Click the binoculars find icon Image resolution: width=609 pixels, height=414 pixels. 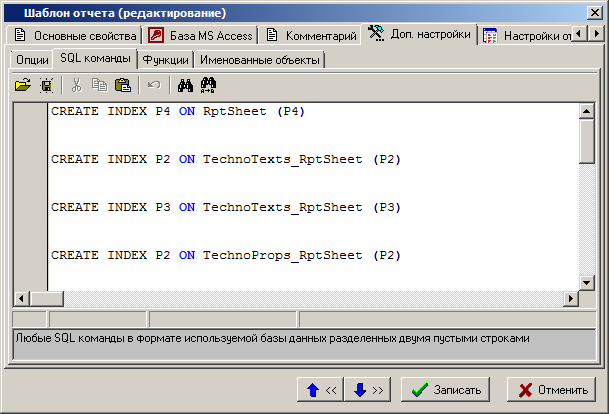pyautogui.click(x=185, y=86)
